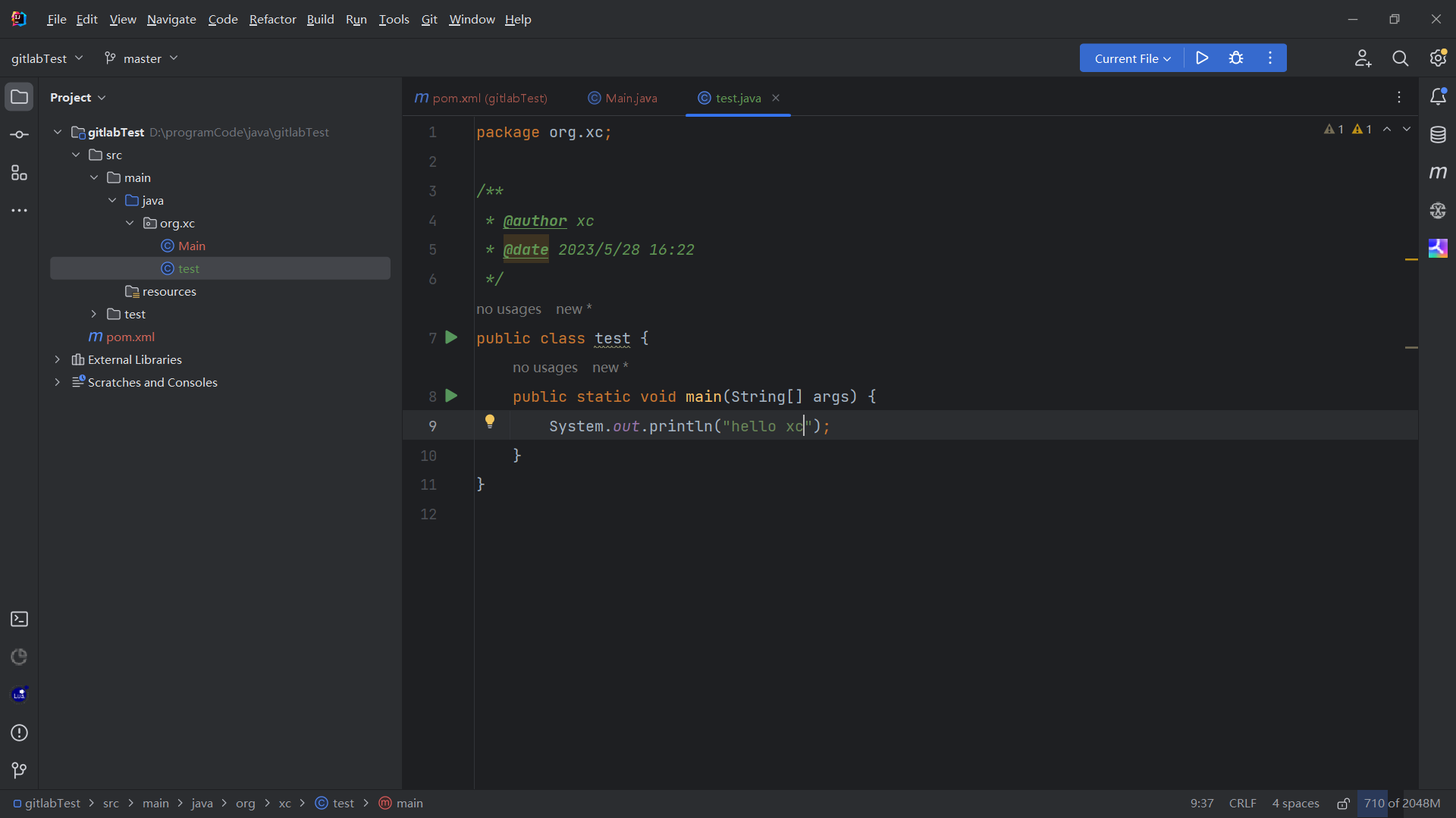Open the Maven tool window
The image size is (1456, 818).
click(1438, 173)
